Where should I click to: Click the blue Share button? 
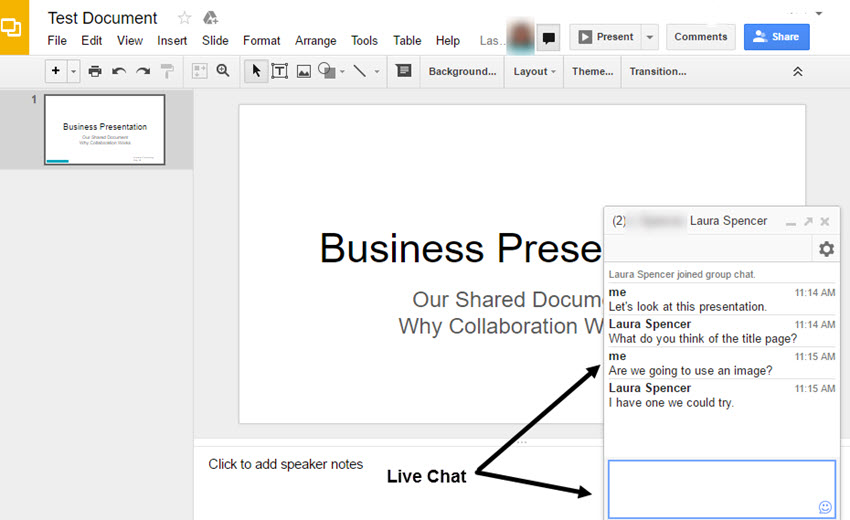(776, 37)
